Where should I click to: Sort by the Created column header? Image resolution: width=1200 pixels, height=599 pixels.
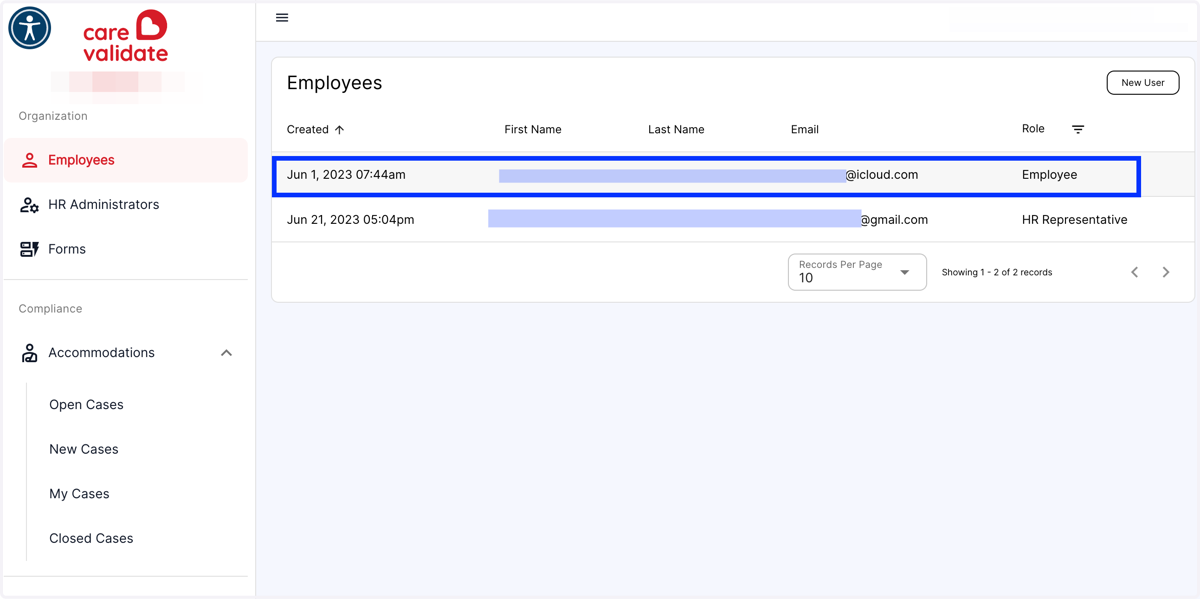(308, 130)
